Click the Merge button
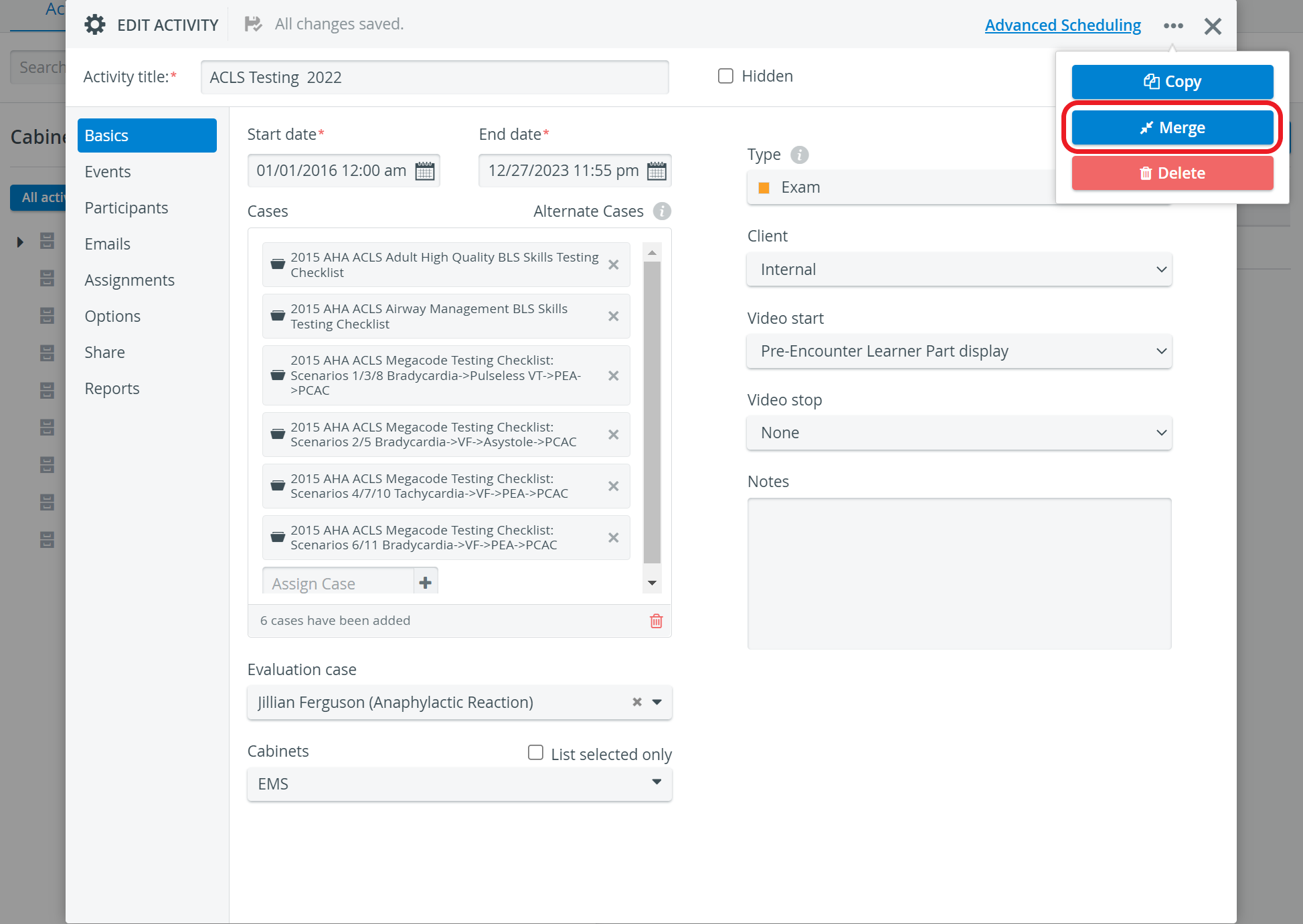Screen dimensions: 1303x924 point(1172,128)
